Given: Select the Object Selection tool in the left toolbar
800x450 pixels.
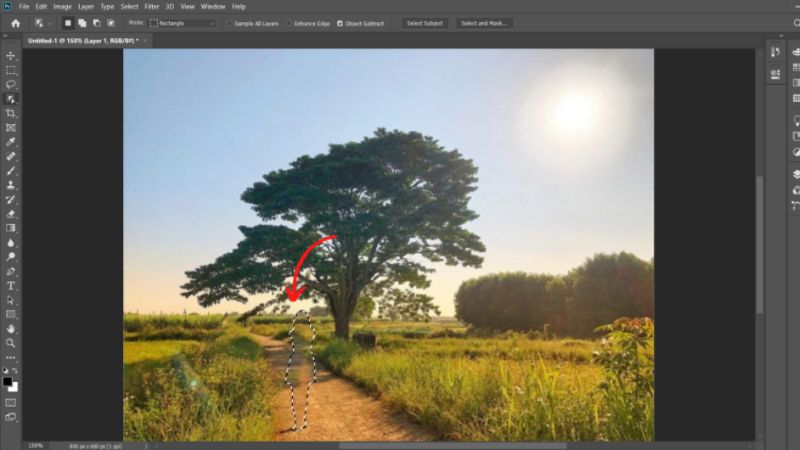Looking at the screenshot, I should tap(11, 99).
